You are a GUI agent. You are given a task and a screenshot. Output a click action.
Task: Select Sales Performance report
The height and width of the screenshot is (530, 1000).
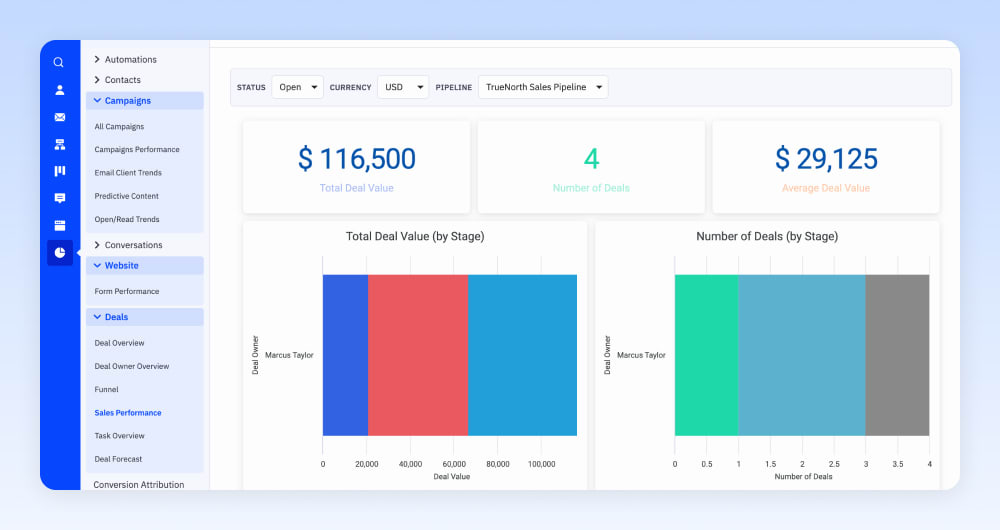click(x=128, y=413)
